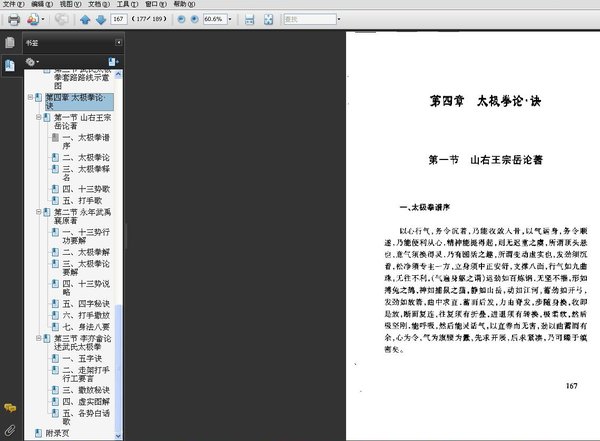Open the collaborate icon dropdown in toolbar
Viewport: 600px width, 441px height.
click(43, 19)
